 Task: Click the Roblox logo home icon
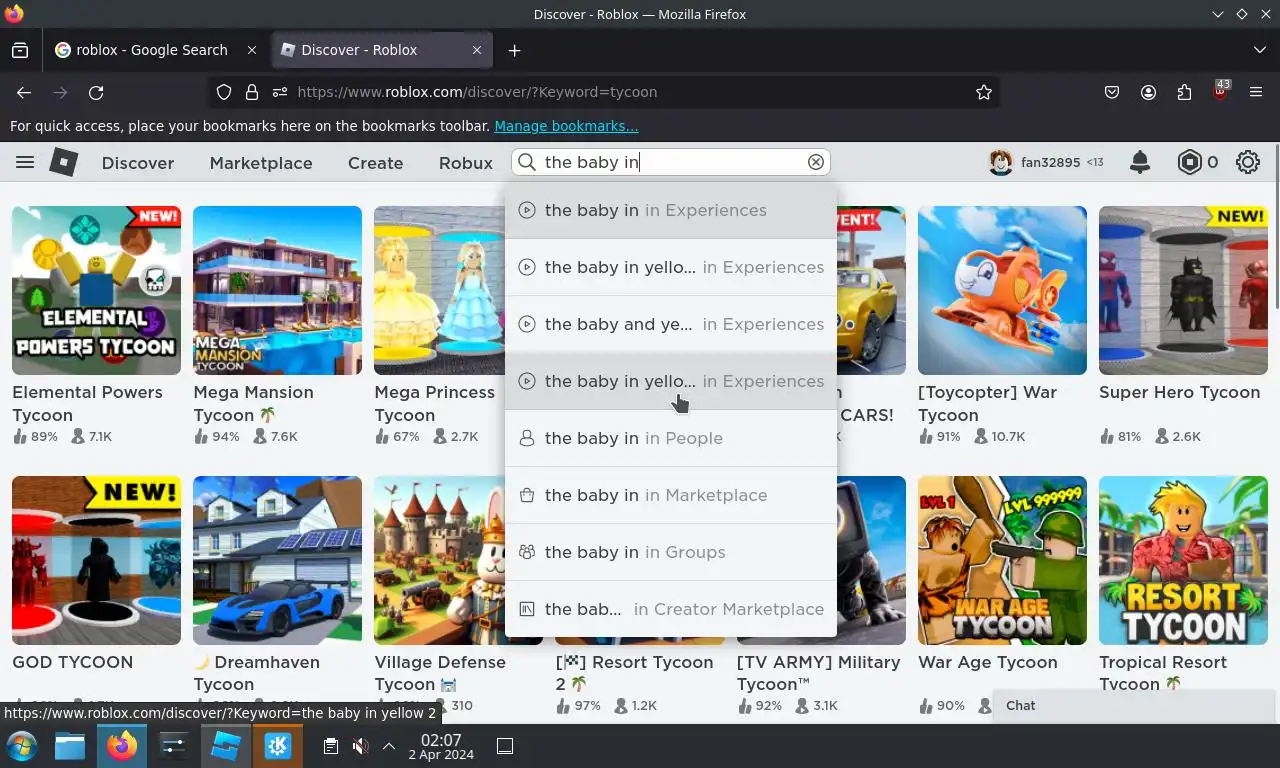click(x=64, y=162)
